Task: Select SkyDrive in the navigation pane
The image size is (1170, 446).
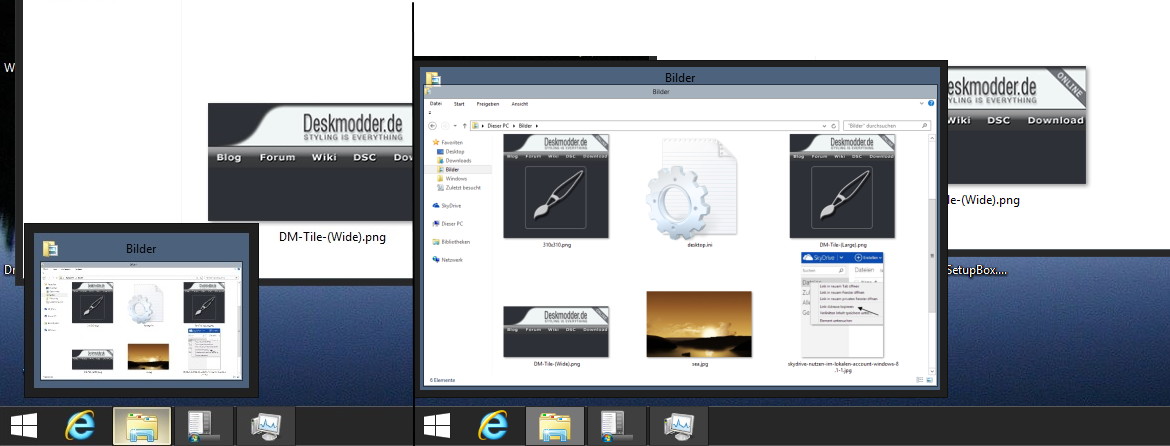Action: (x=446, y=204)
